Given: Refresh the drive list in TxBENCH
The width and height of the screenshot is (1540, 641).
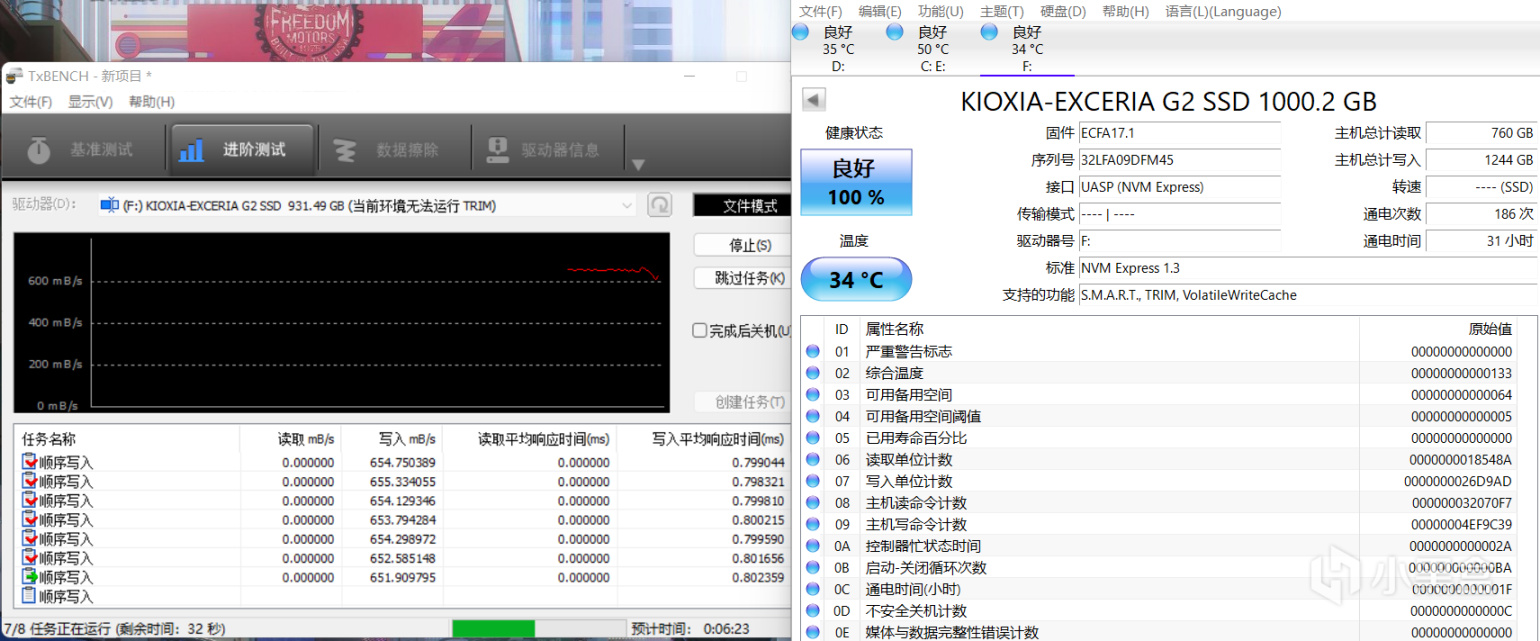Looking at the screenshot, I should point(660,206).
